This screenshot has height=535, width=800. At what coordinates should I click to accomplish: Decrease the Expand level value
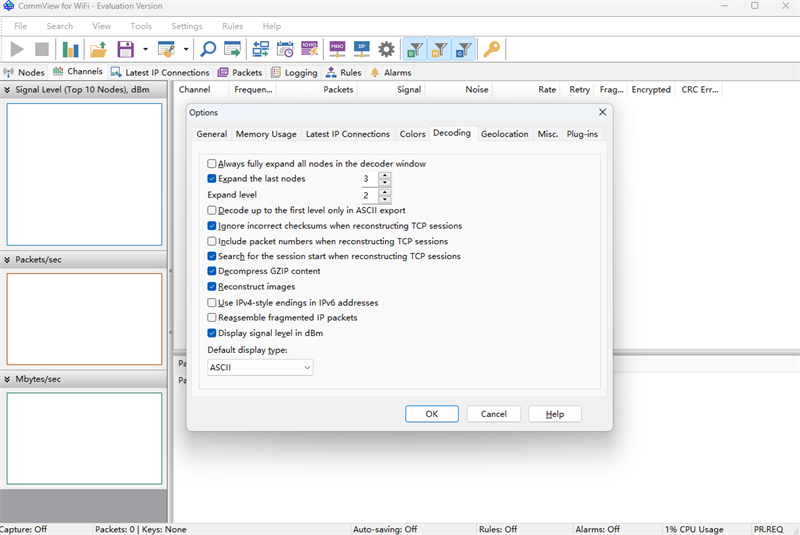tap(385, 199)
